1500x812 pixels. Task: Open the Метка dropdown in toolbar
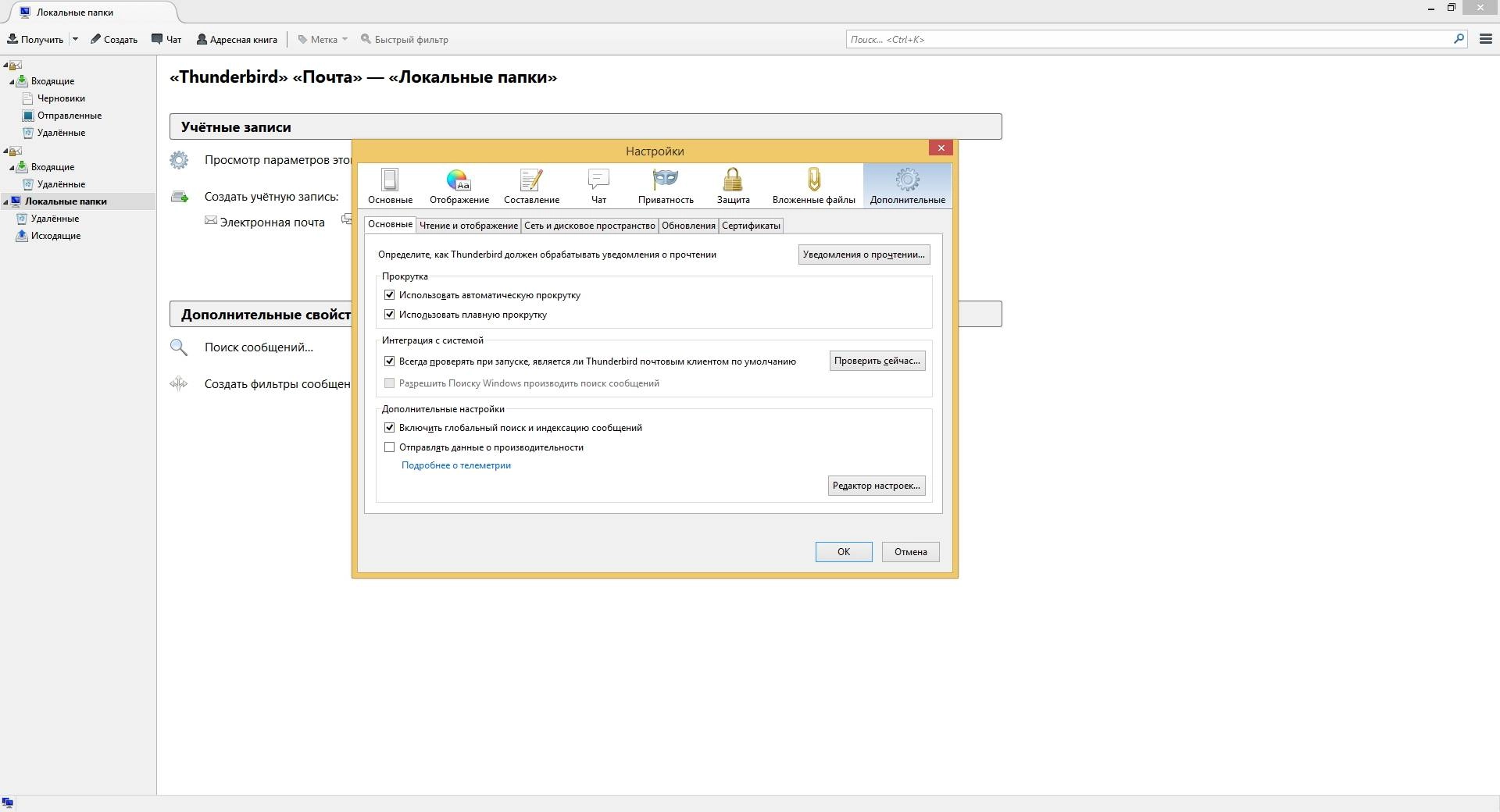click(323, 39)
